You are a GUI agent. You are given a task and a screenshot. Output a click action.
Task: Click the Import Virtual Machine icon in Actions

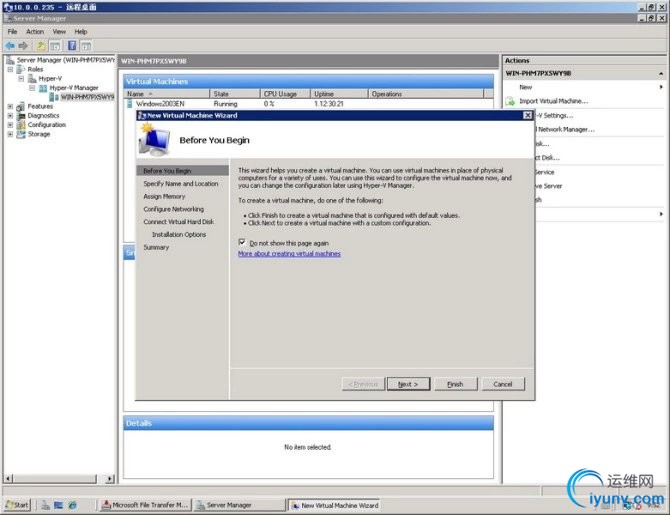[x=510, y=101]
